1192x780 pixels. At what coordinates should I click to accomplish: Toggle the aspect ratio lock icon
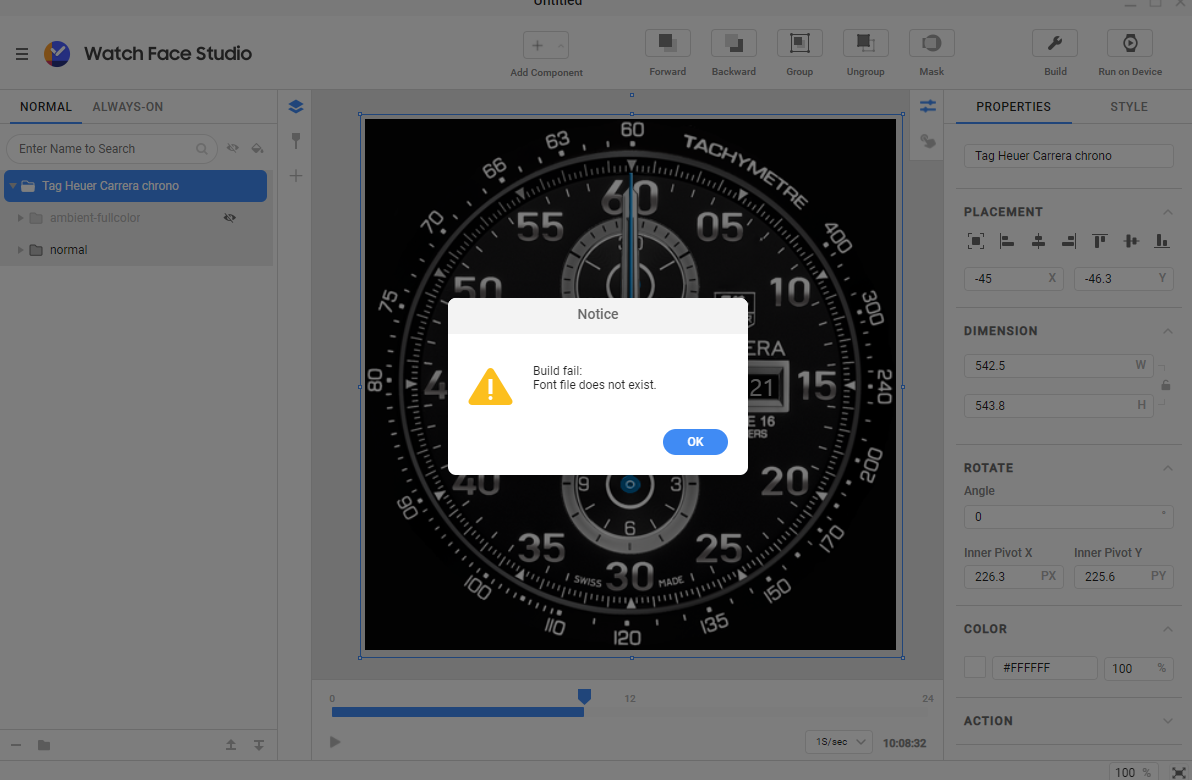tap(1165, 385)
